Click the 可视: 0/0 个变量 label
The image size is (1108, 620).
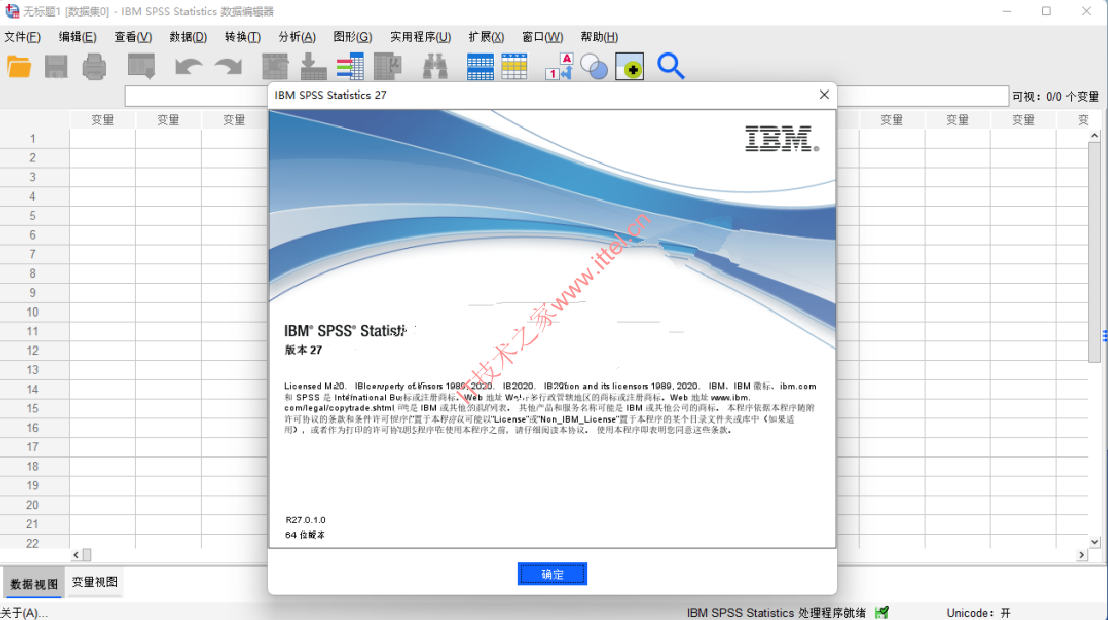click(1055, 97)
